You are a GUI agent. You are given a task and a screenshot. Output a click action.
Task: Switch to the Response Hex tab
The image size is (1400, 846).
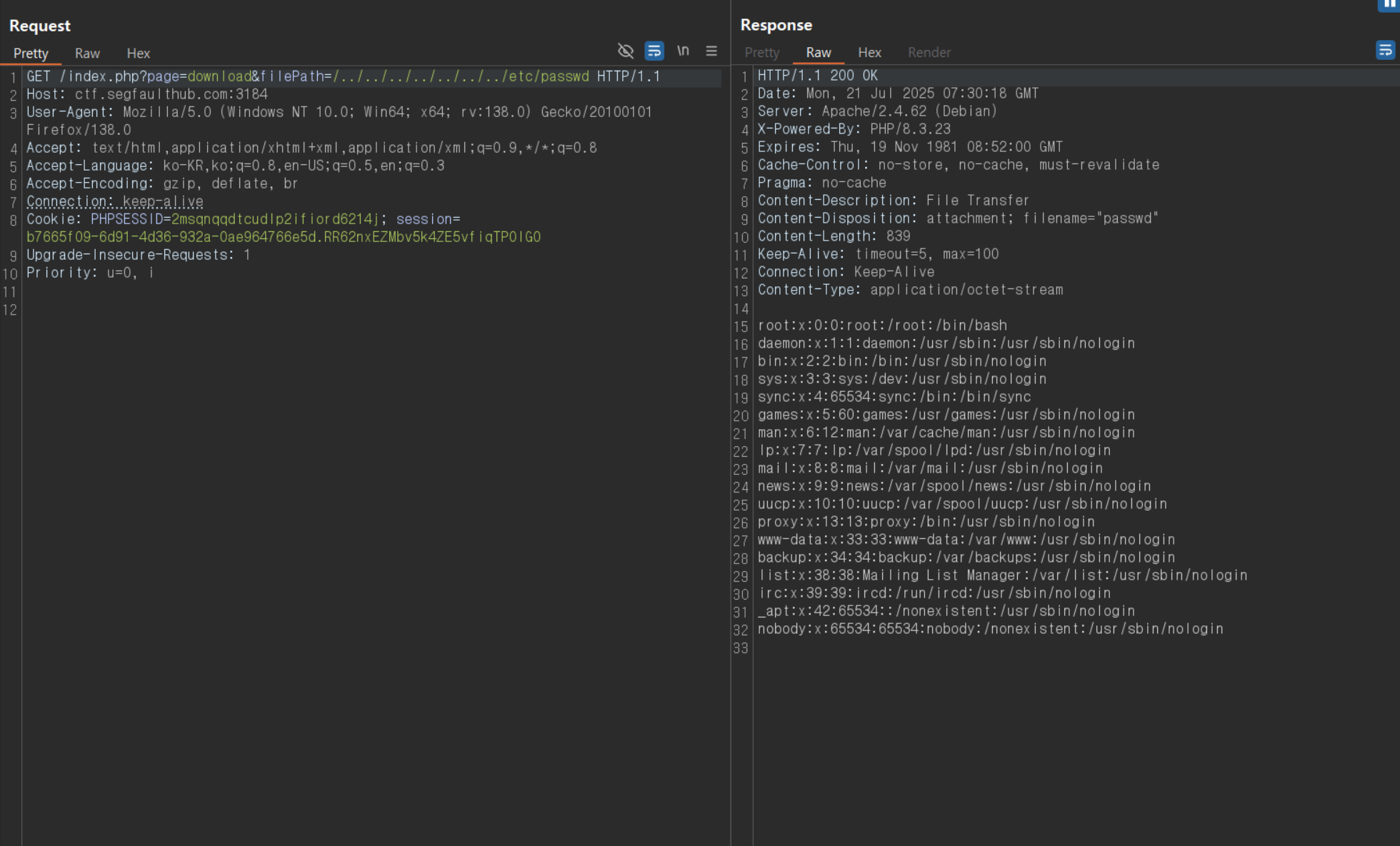[x=869, y=53]
